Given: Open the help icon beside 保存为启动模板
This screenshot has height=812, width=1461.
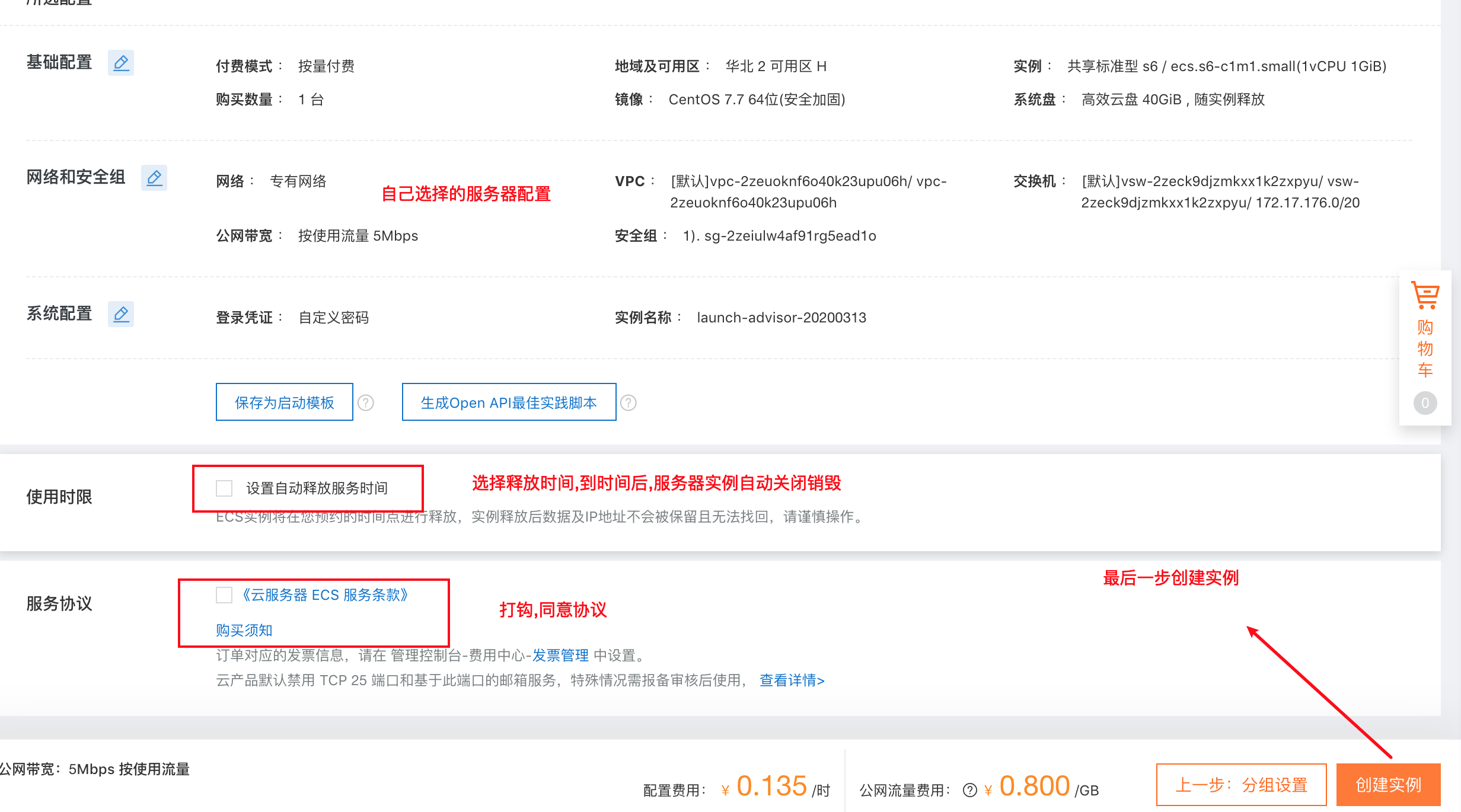Looking at the screenshot, I should [366, 403].
